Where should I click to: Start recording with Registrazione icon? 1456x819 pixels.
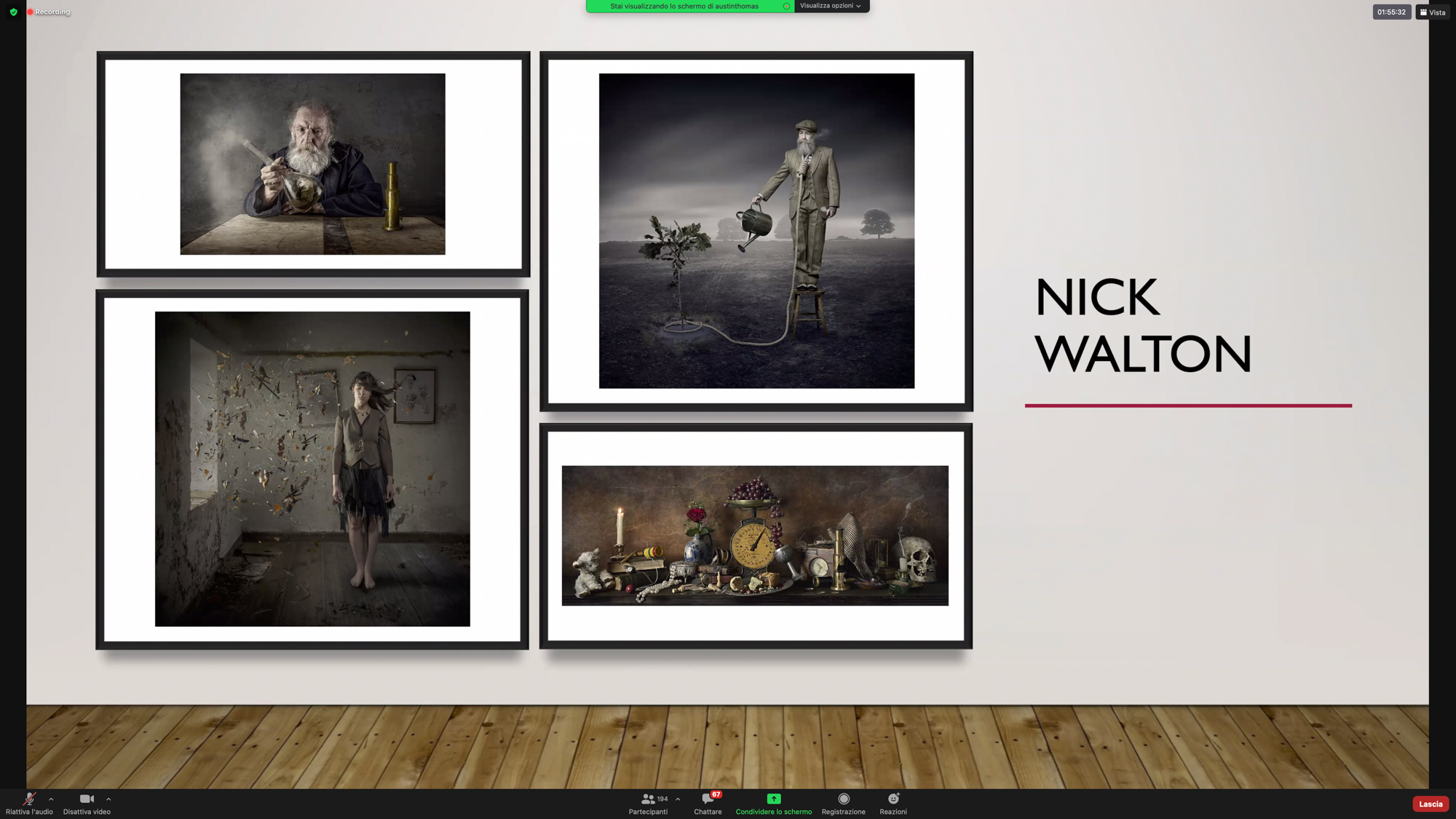pyautogui.click(x=843, y=799)
